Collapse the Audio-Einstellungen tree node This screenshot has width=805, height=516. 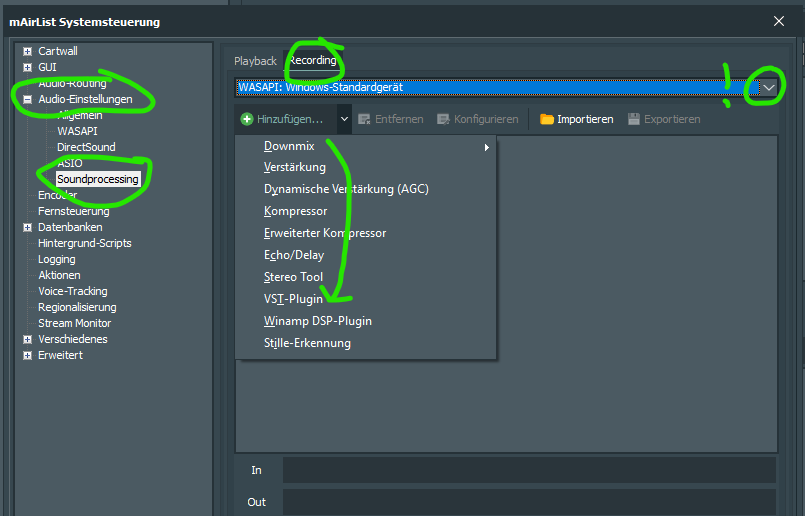pos(28,99)
